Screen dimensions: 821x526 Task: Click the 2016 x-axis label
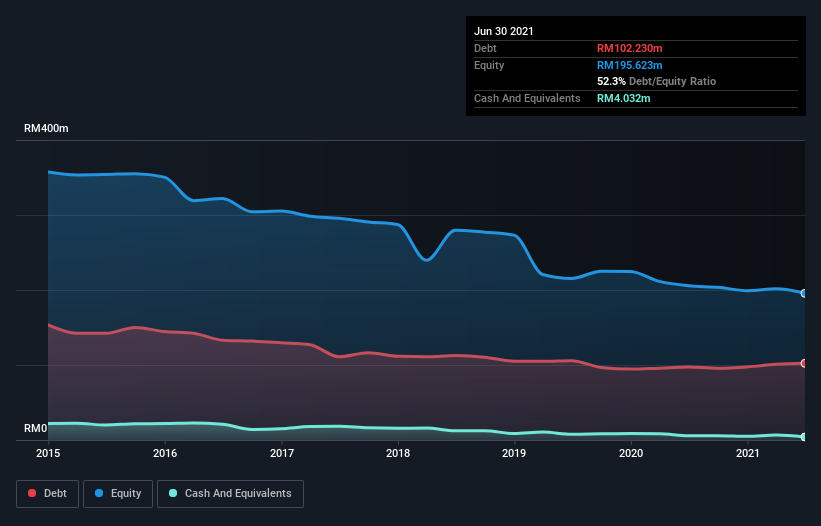(165, 453)
